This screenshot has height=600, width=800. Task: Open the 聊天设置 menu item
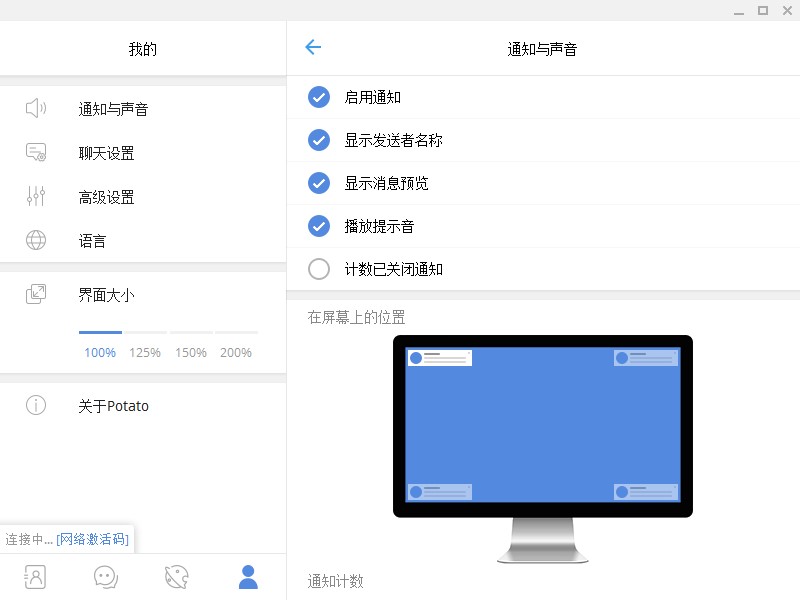[143, 153]
